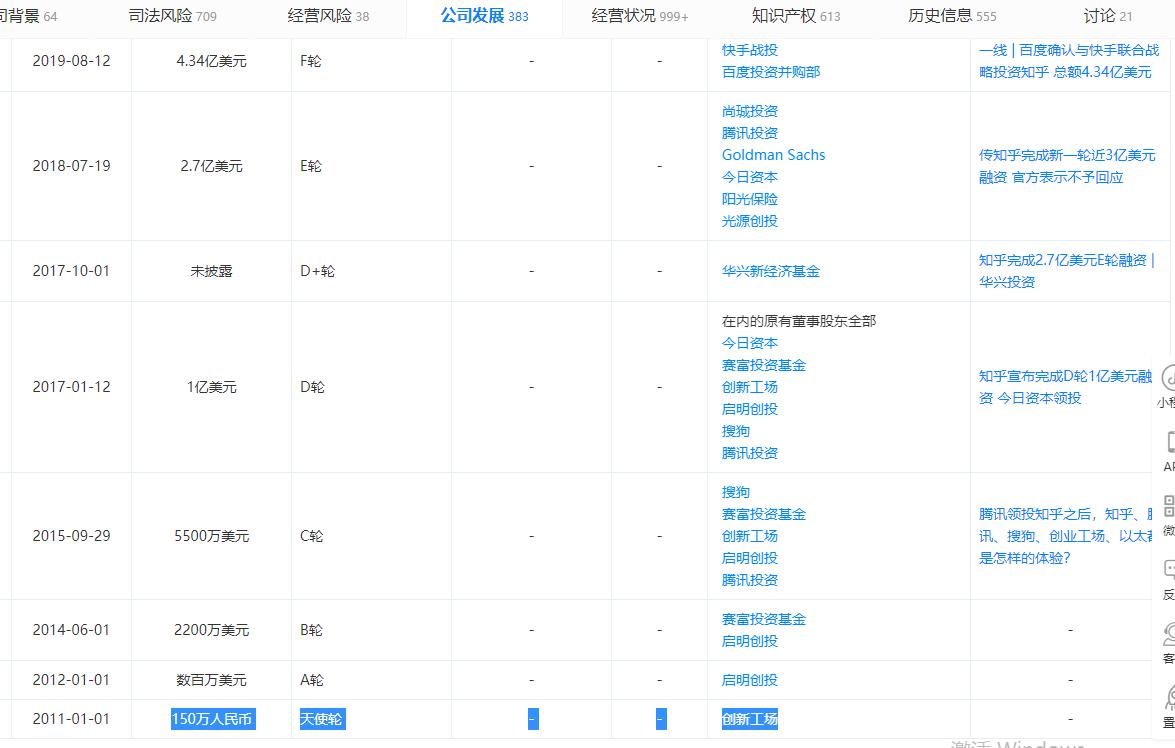Click 腾讯投资 in the D轮 row
The height and width of the screenshot is (748, 1175).
click(x=749, y=453)
